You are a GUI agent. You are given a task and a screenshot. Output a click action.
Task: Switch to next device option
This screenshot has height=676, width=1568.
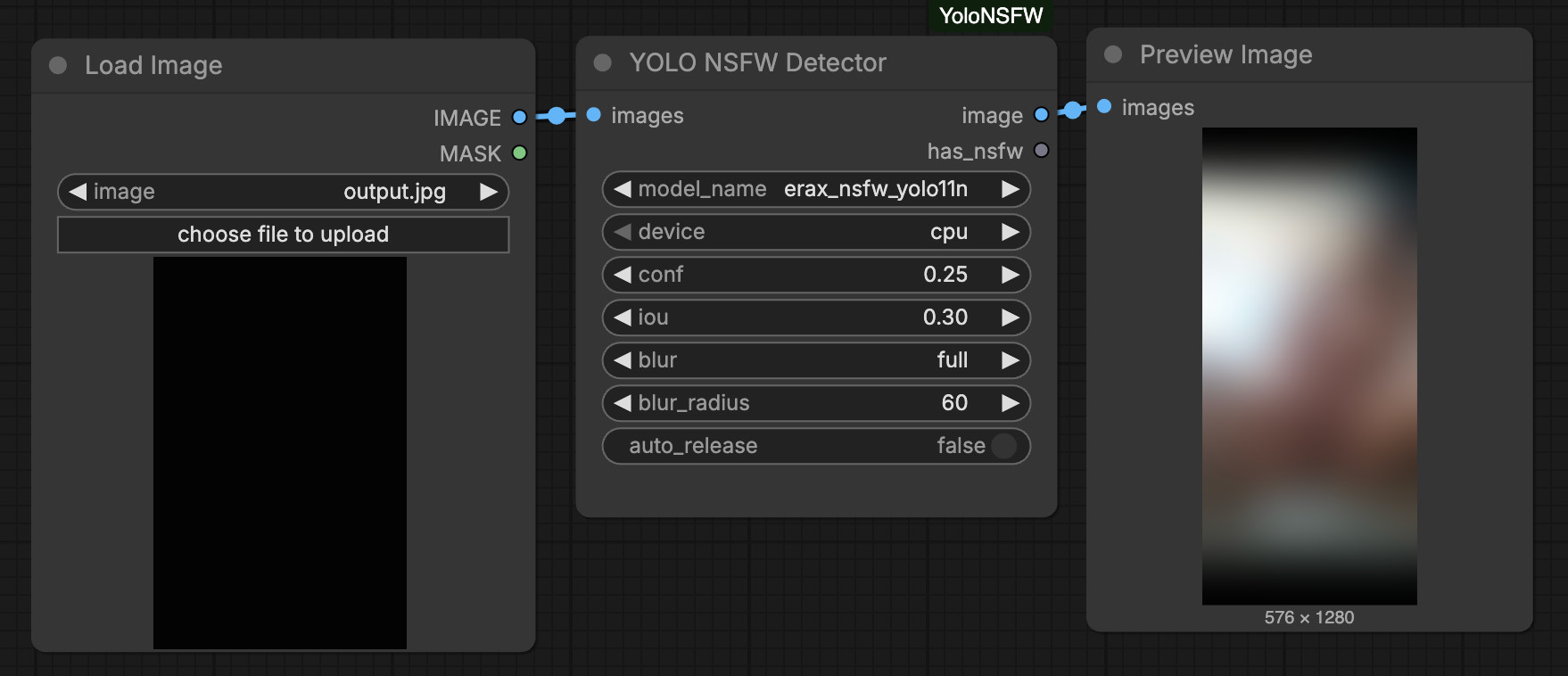[1011, 232]
